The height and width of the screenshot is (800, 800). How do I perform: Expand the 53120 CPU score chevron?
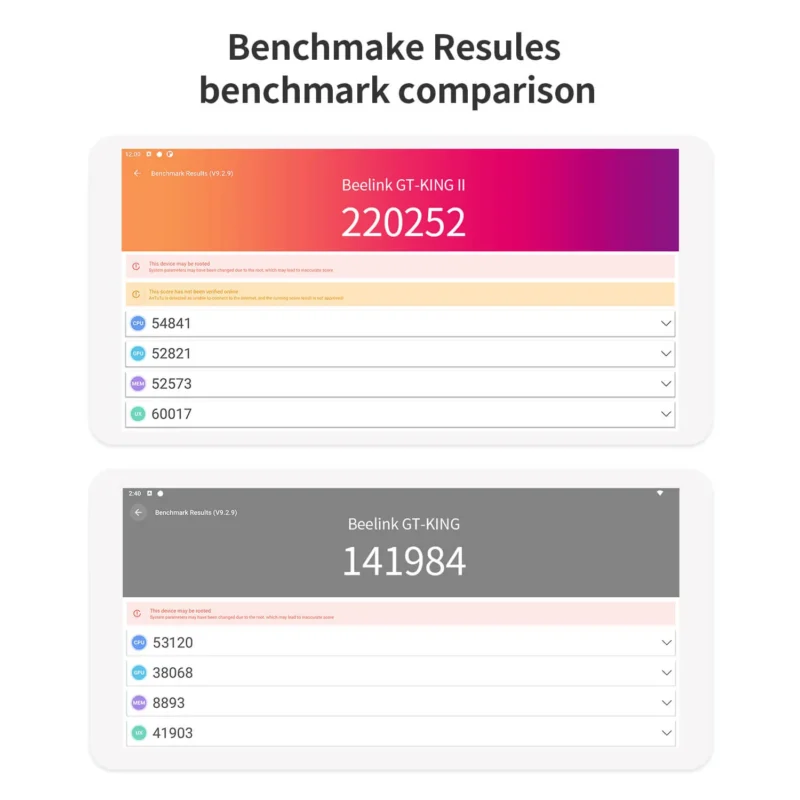tap(666, 642)
